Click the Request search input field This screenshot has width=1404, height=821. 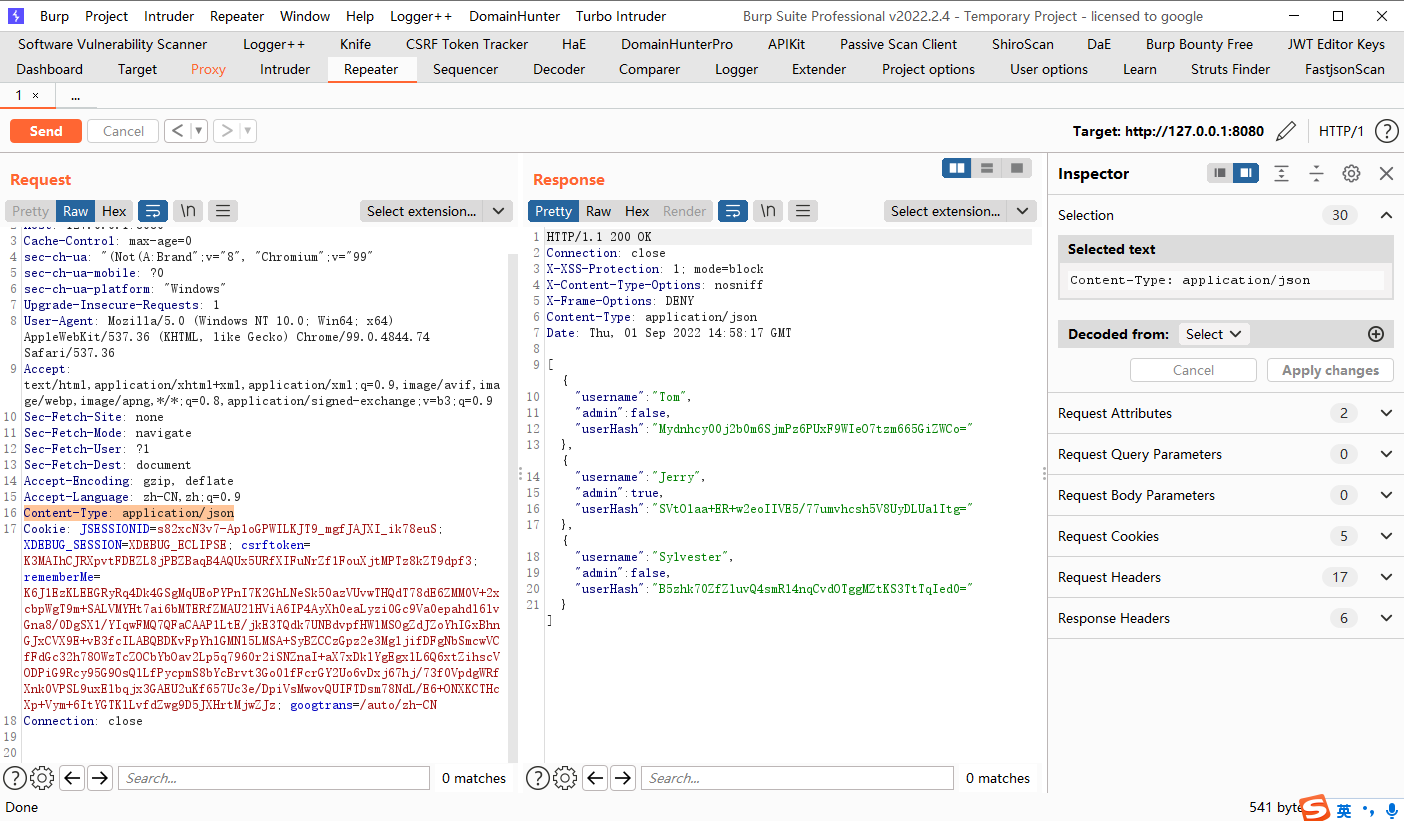[273, 778]
